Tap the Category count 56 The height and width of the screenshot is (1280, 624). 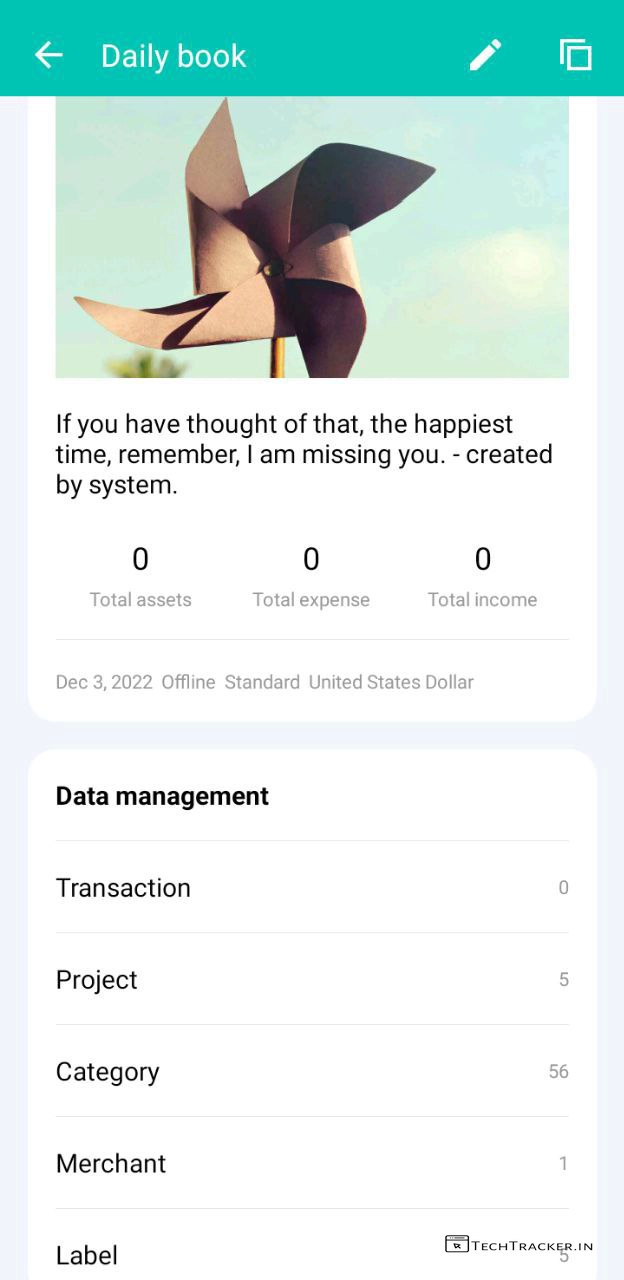(558, 1071)
